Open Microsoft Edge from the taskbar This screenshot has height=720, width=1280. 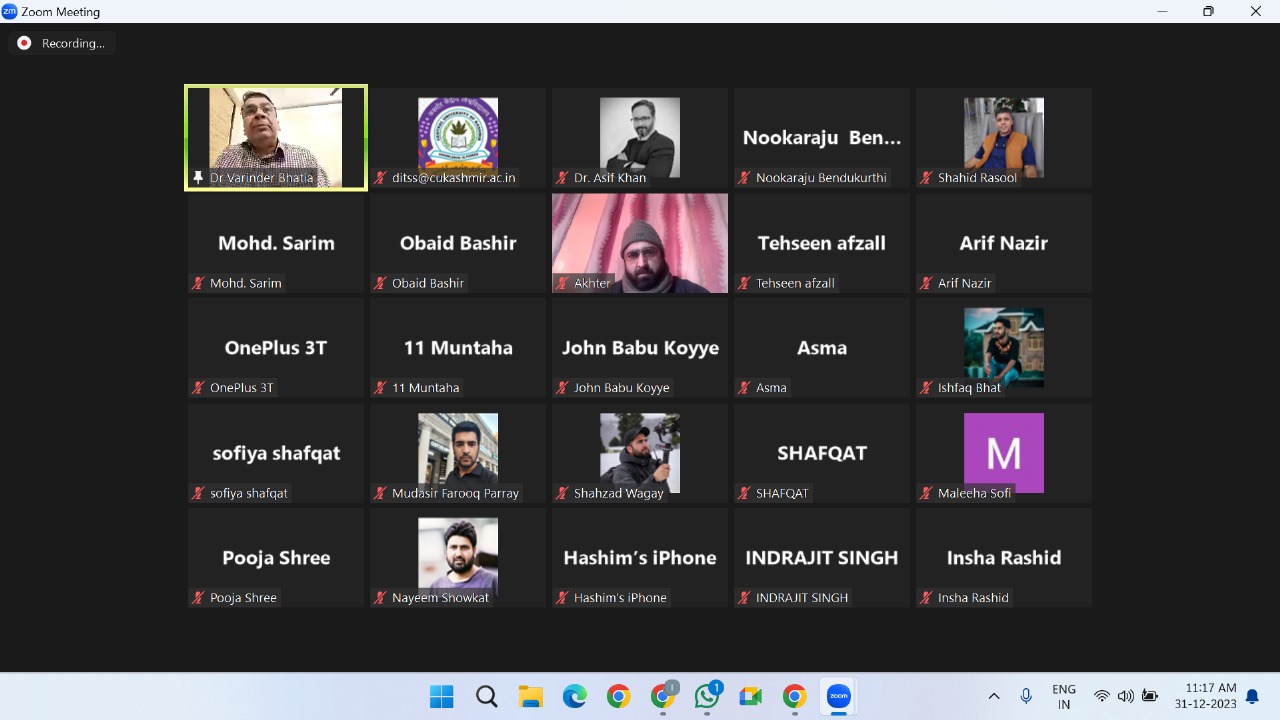[574, 697]
